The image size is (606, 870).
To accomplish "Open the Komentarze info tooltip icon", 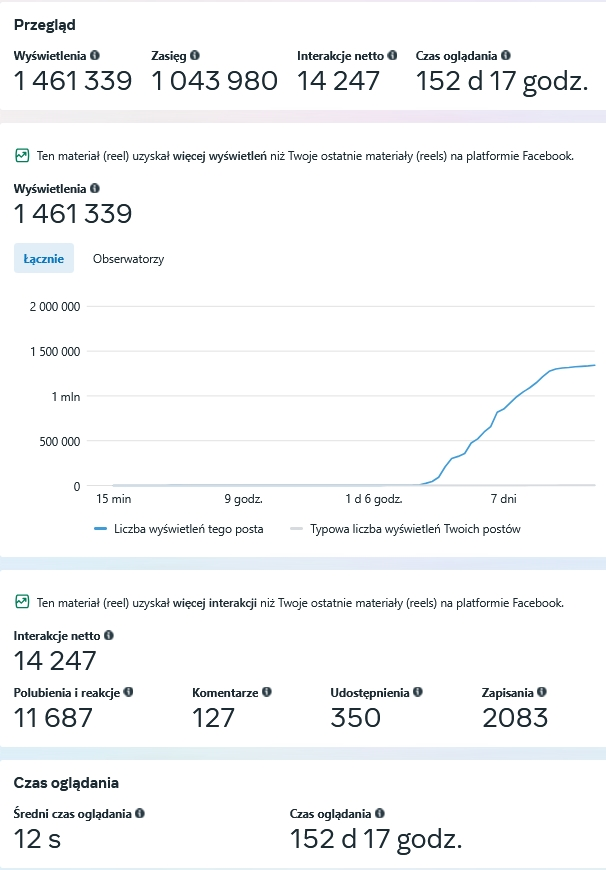I will pos(267,691).
